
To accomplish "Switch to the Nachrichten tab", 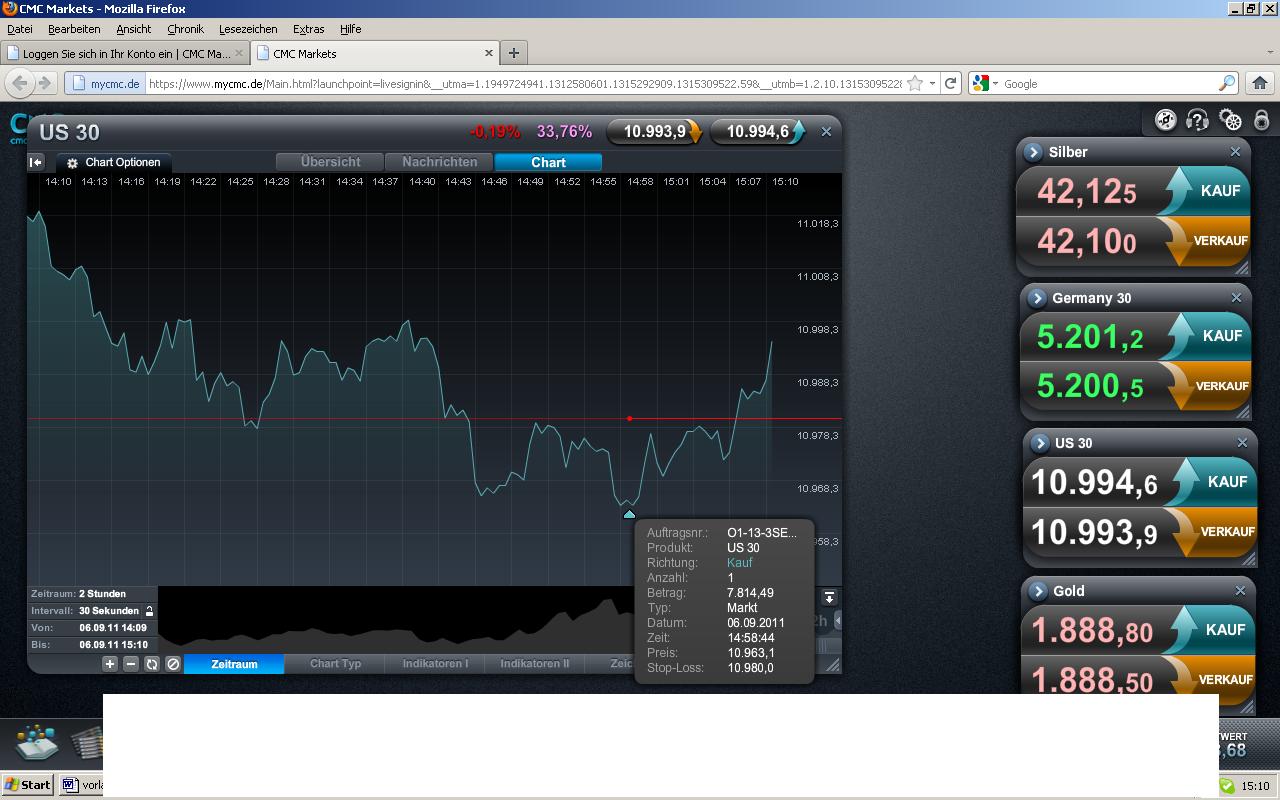I will coord(439,162).
